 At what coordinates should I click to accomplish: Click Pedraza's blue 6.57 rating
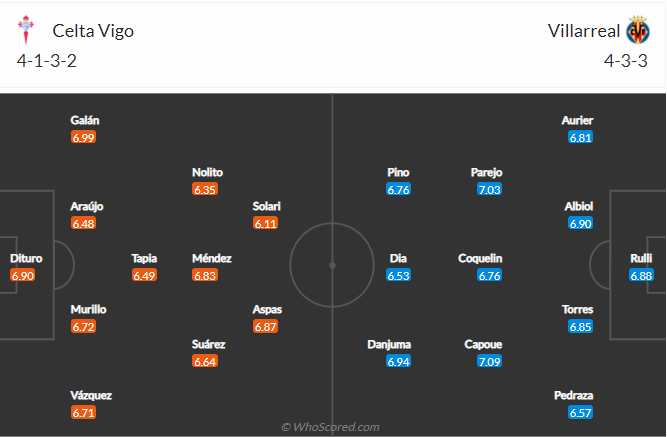point(580,412)
